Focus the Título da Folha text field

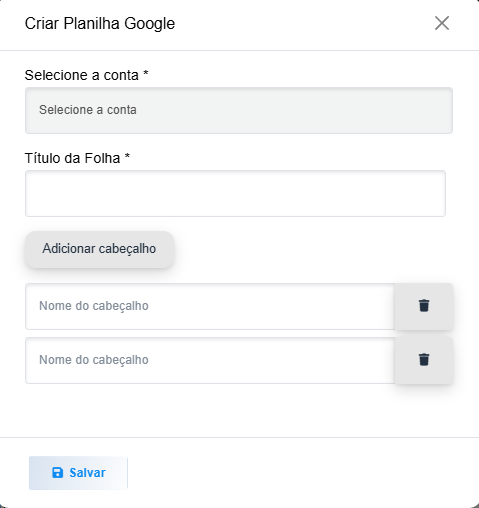click(235, 193)
